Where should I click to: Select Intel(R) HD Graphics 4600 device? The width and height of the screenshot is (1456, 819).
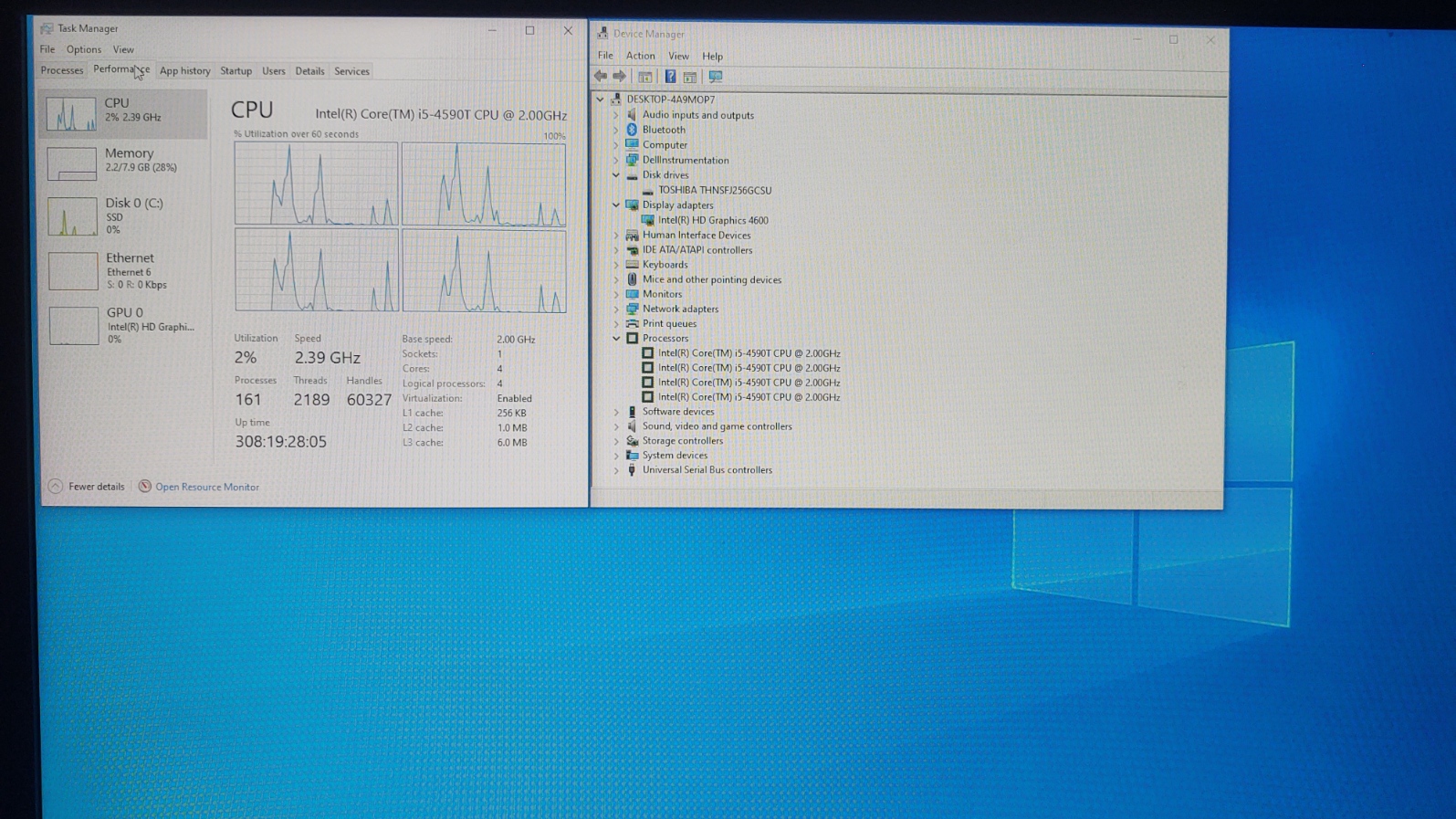[x=712, y=220]
